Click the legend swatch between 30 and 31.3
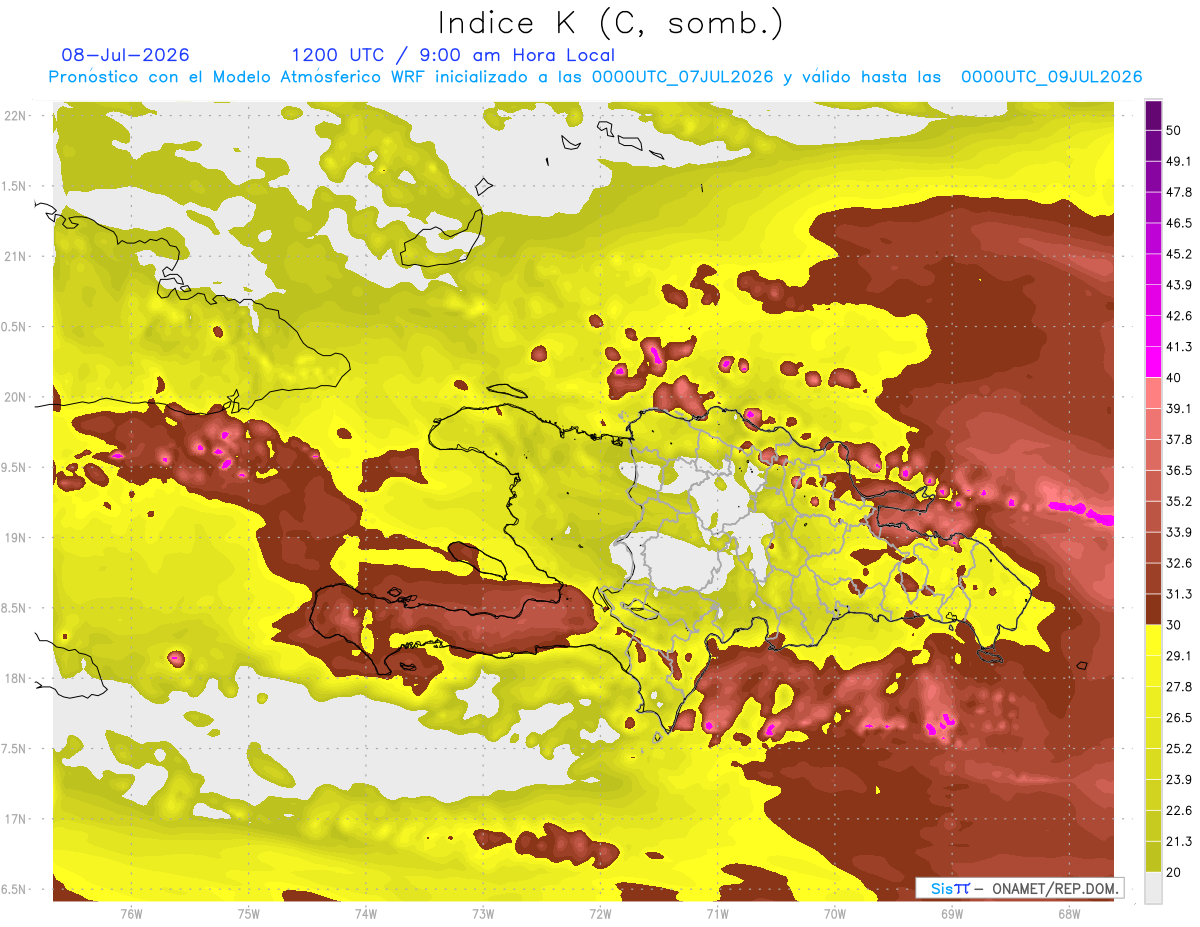 click(x=1153, y=609)
